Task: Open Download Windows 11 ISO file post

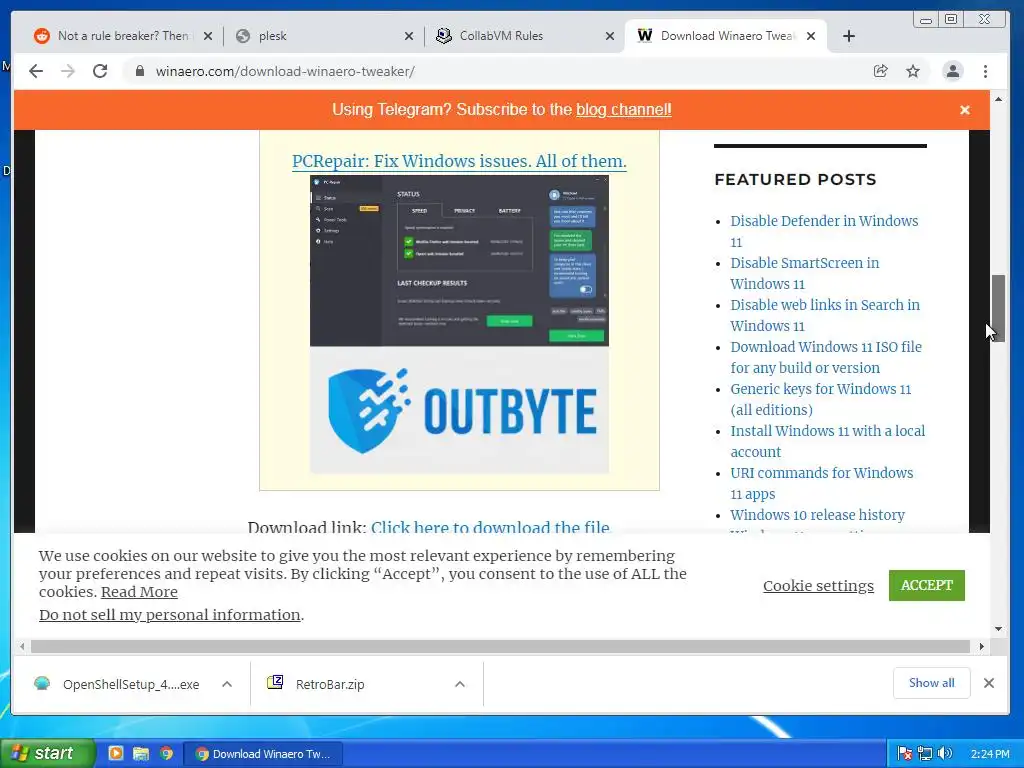Action: [826, 357]
